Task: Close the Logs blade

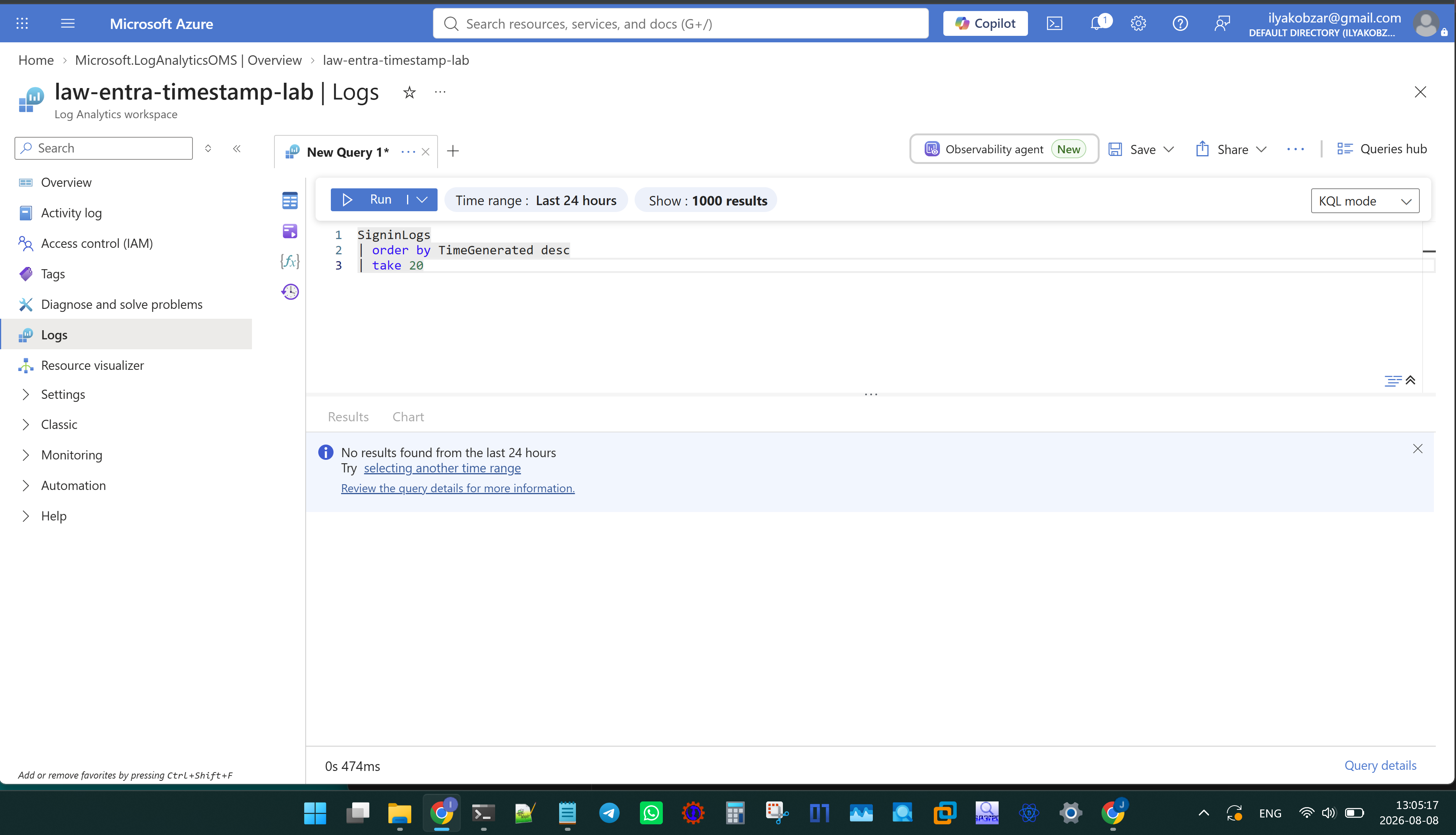Action: click(x=1421, y=92)
